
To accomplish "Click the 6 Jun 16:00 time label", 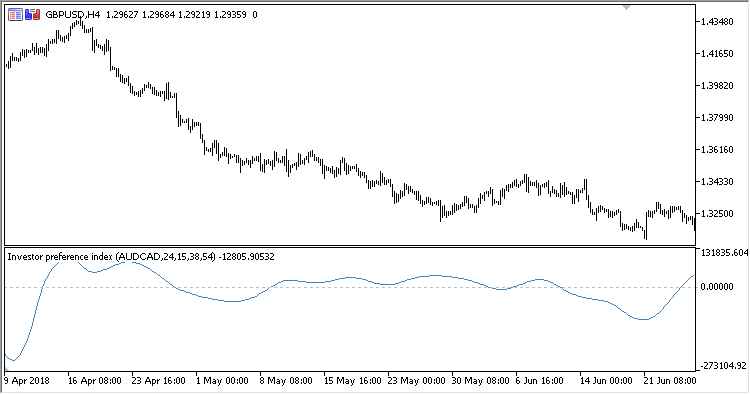I will pos(540,381).
